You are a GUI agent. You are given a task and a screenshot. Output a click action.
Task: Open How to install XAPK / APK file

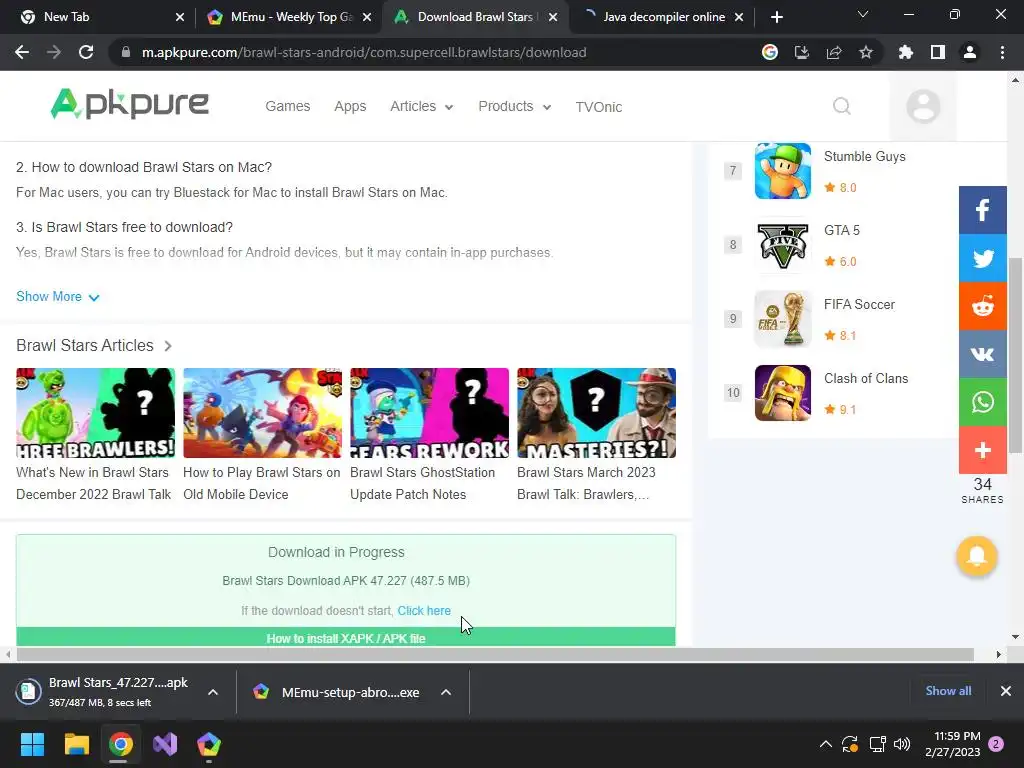pyautogui.click(x=345, y=638)
